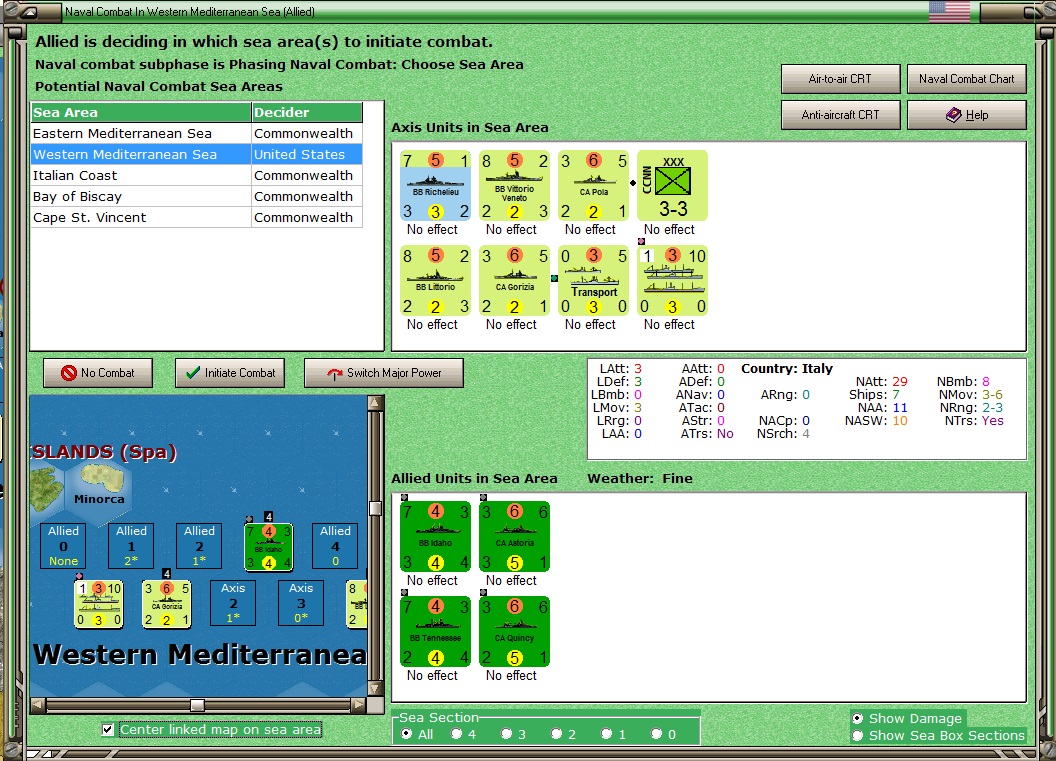The width and height of the screenshot is (1056, 761).
Task: Click the map vertical scrollbar thumb
Action: (x=375, y=508)
